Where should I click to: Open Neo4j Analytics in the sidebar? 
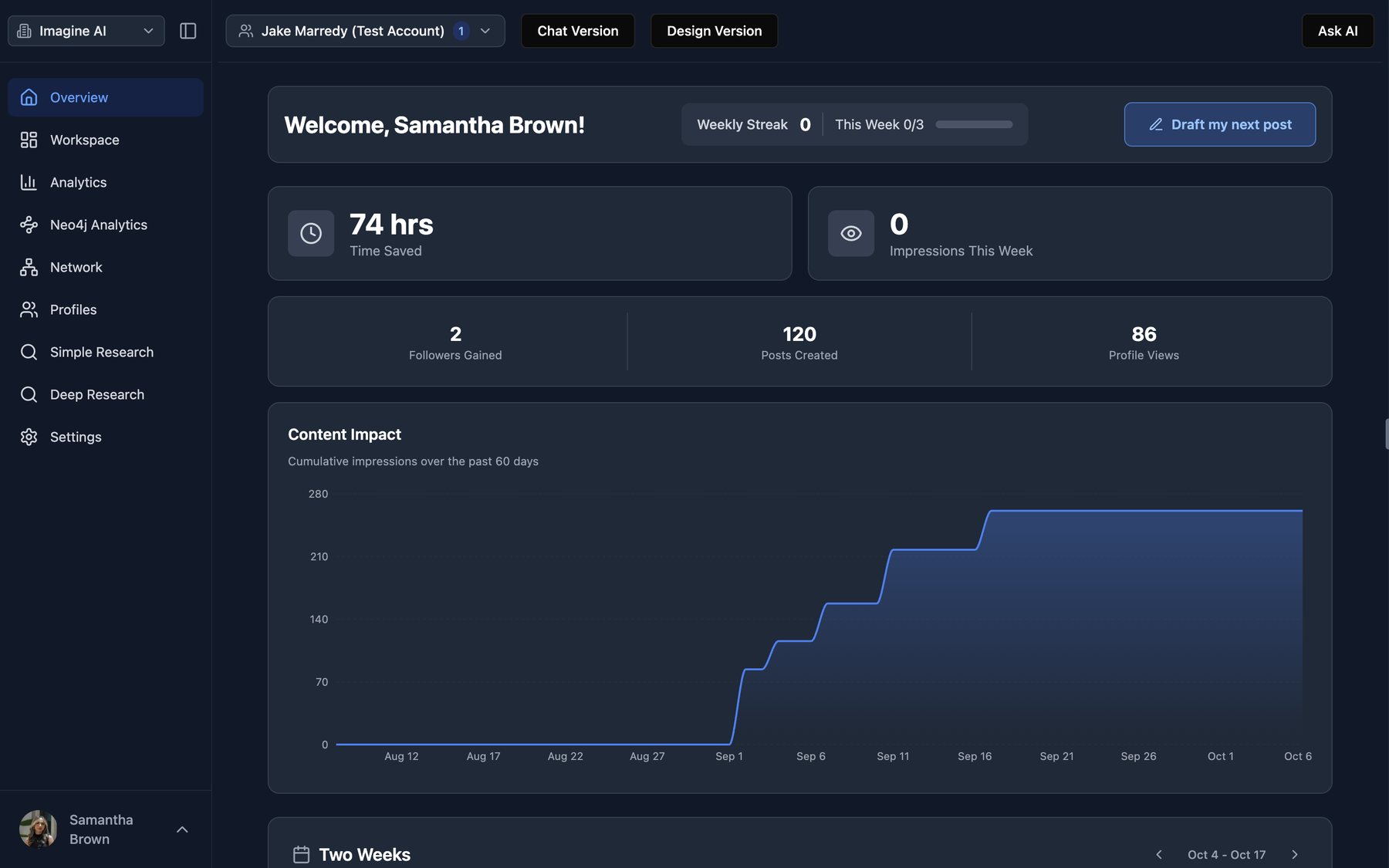tap(106, 225)
